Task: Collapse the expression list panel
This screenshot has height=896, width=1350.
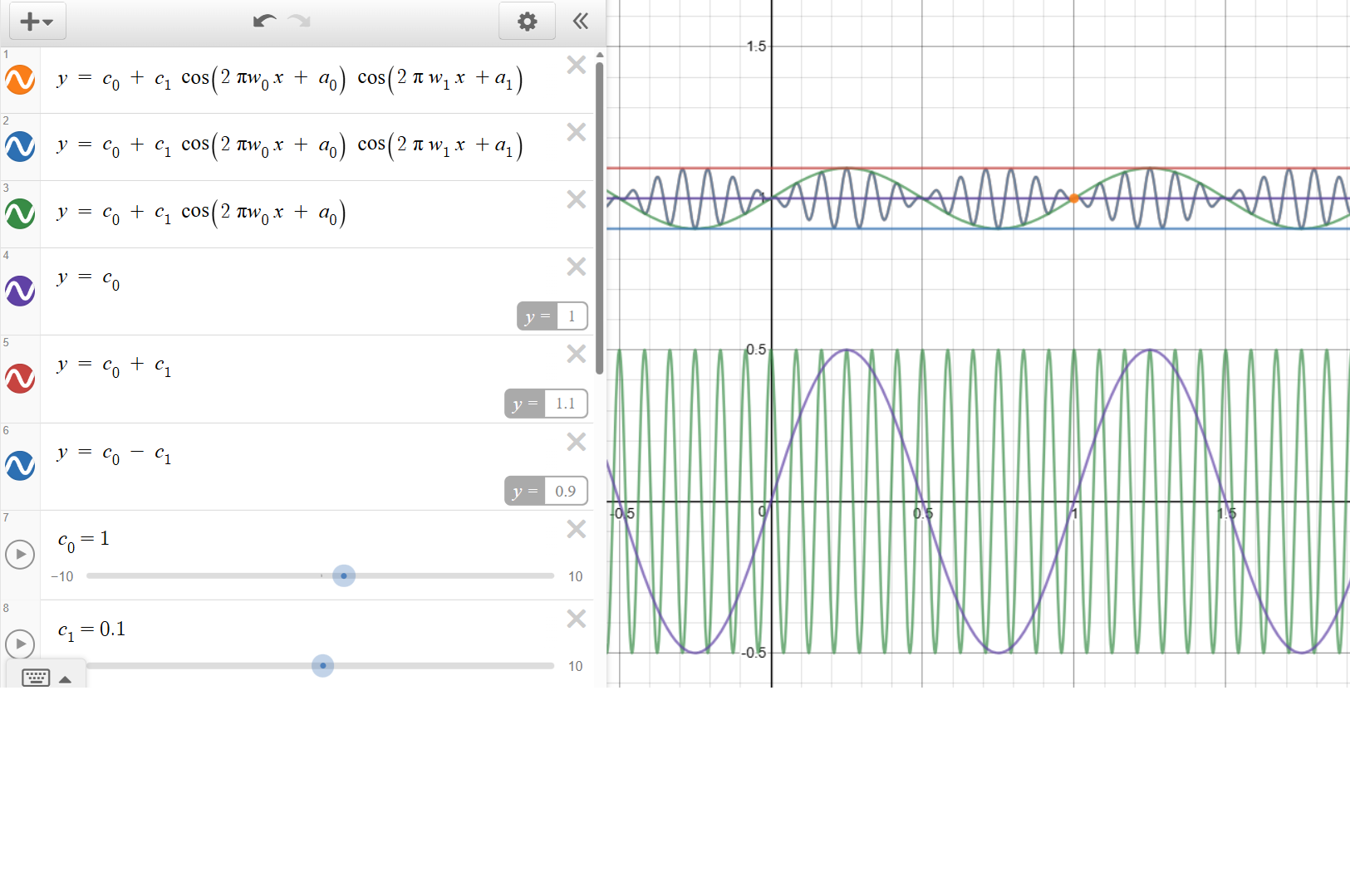Action: click(x=581, y=21)
